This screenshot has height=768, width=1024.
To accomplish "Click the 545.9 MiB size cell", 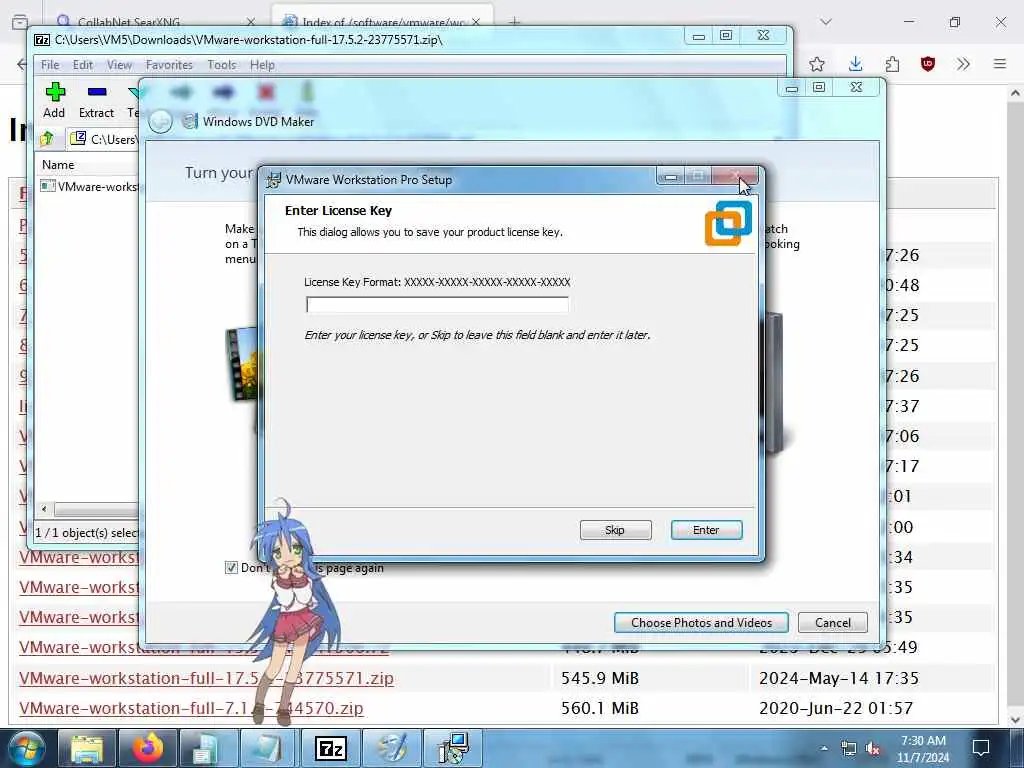I will (x=600, y=679).
